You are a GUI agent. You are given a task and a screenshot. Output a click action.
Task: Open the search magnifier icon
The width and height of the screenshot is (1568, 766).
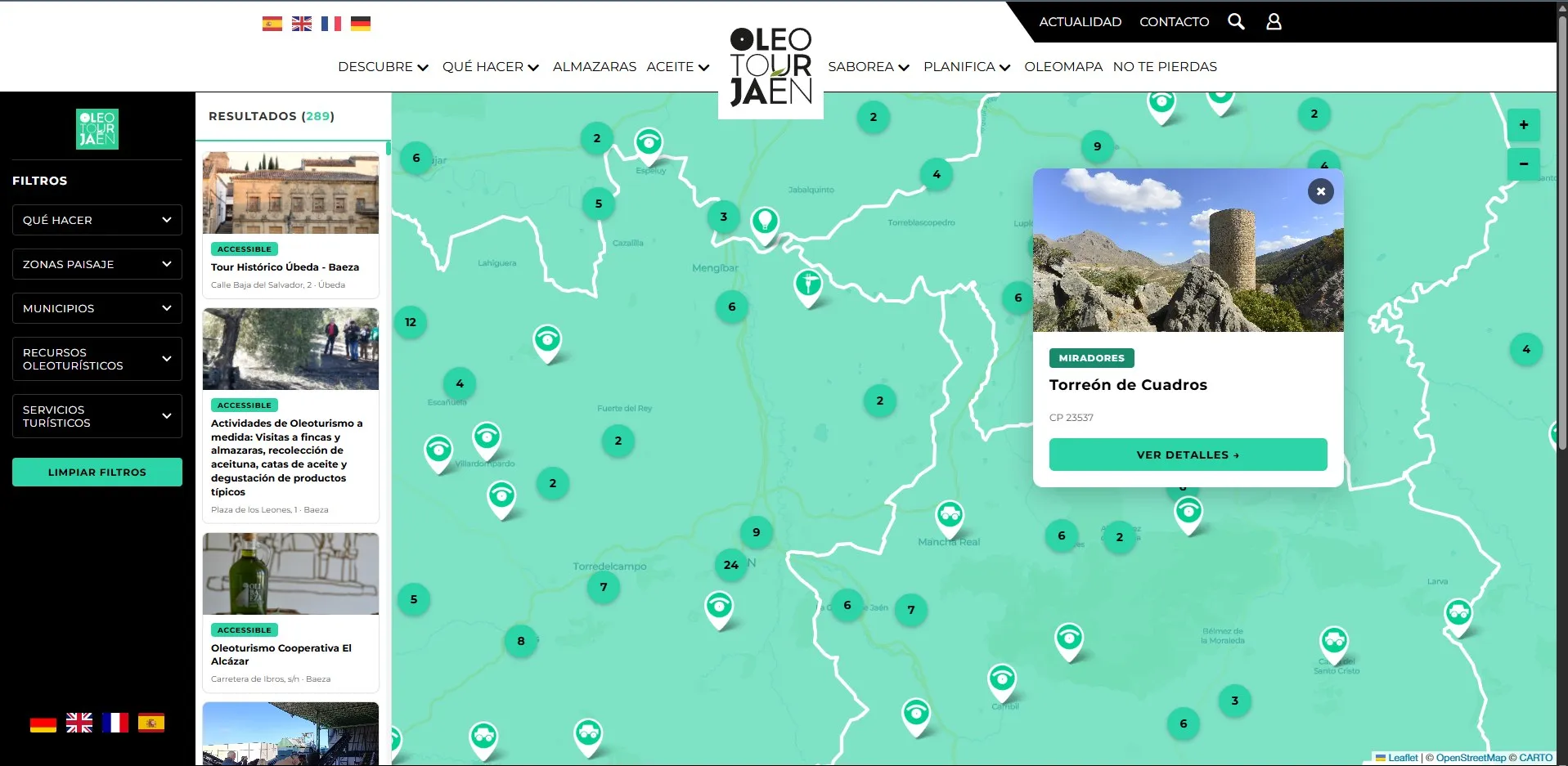(x=1236, y=22)
